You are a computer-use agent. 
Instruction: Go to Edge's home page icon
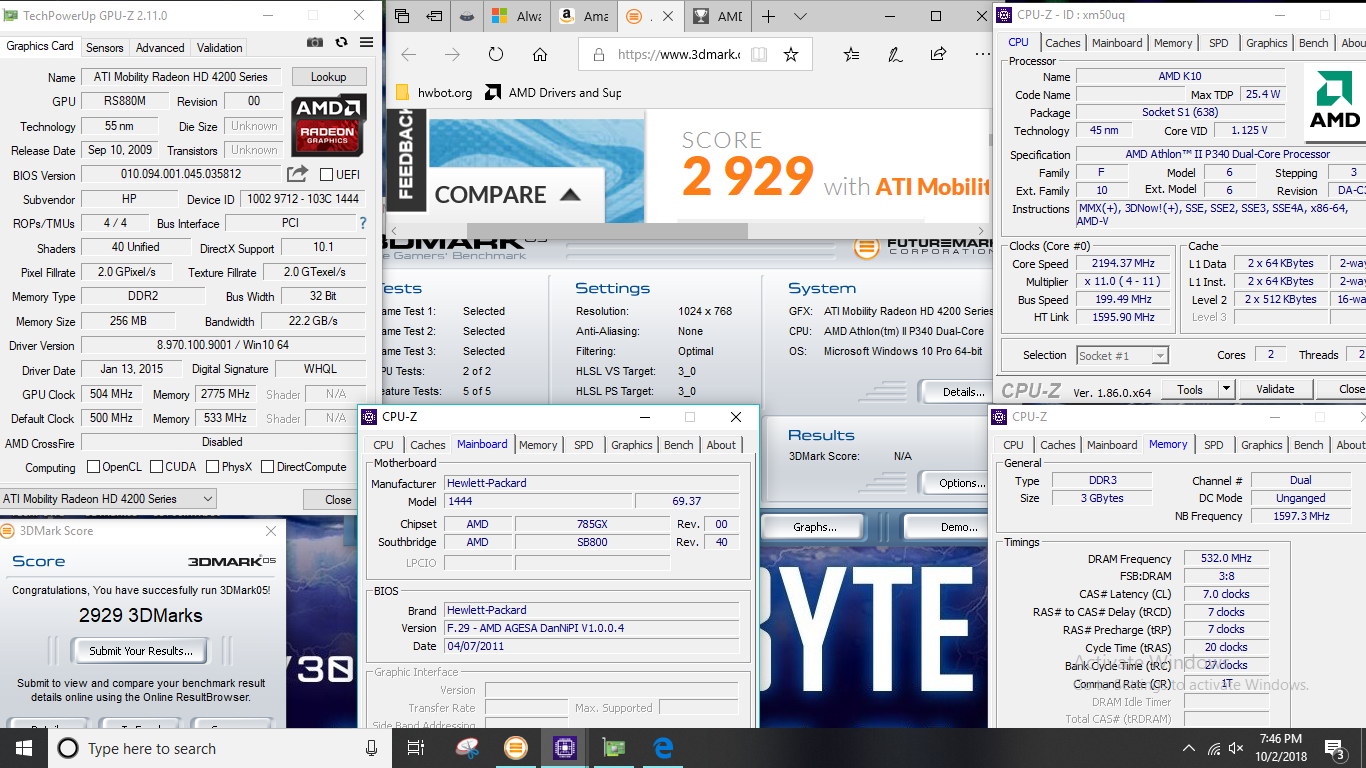coord(540,55)
